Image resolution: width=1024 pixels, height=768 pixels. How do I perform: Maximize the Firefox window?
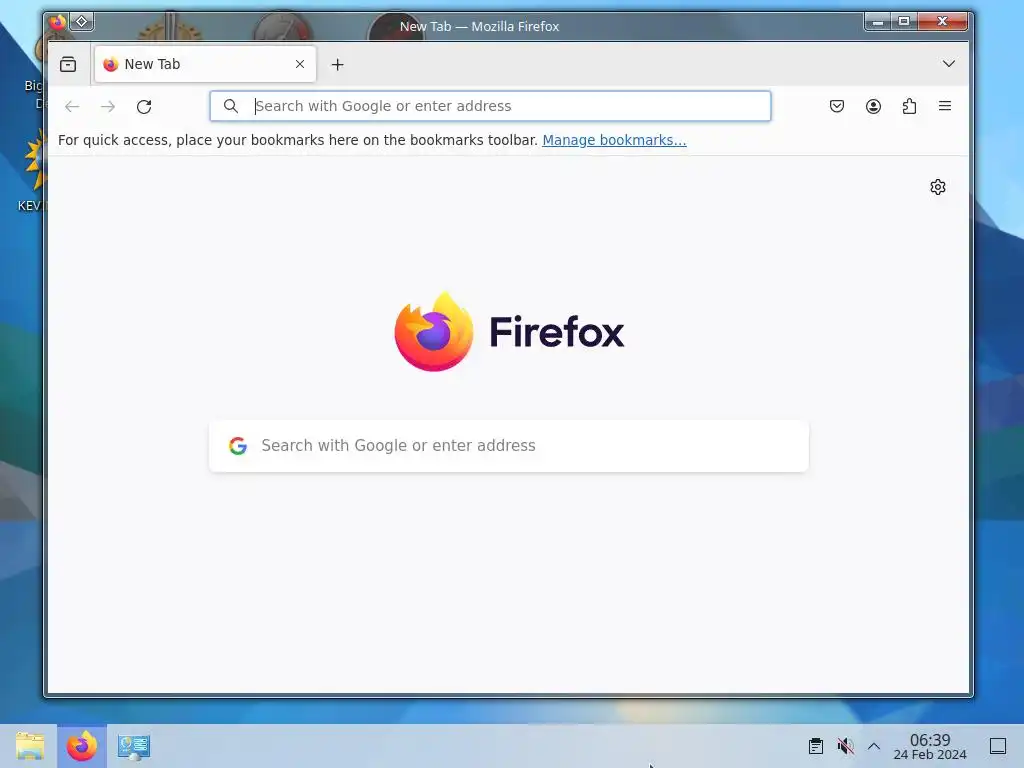904,22
